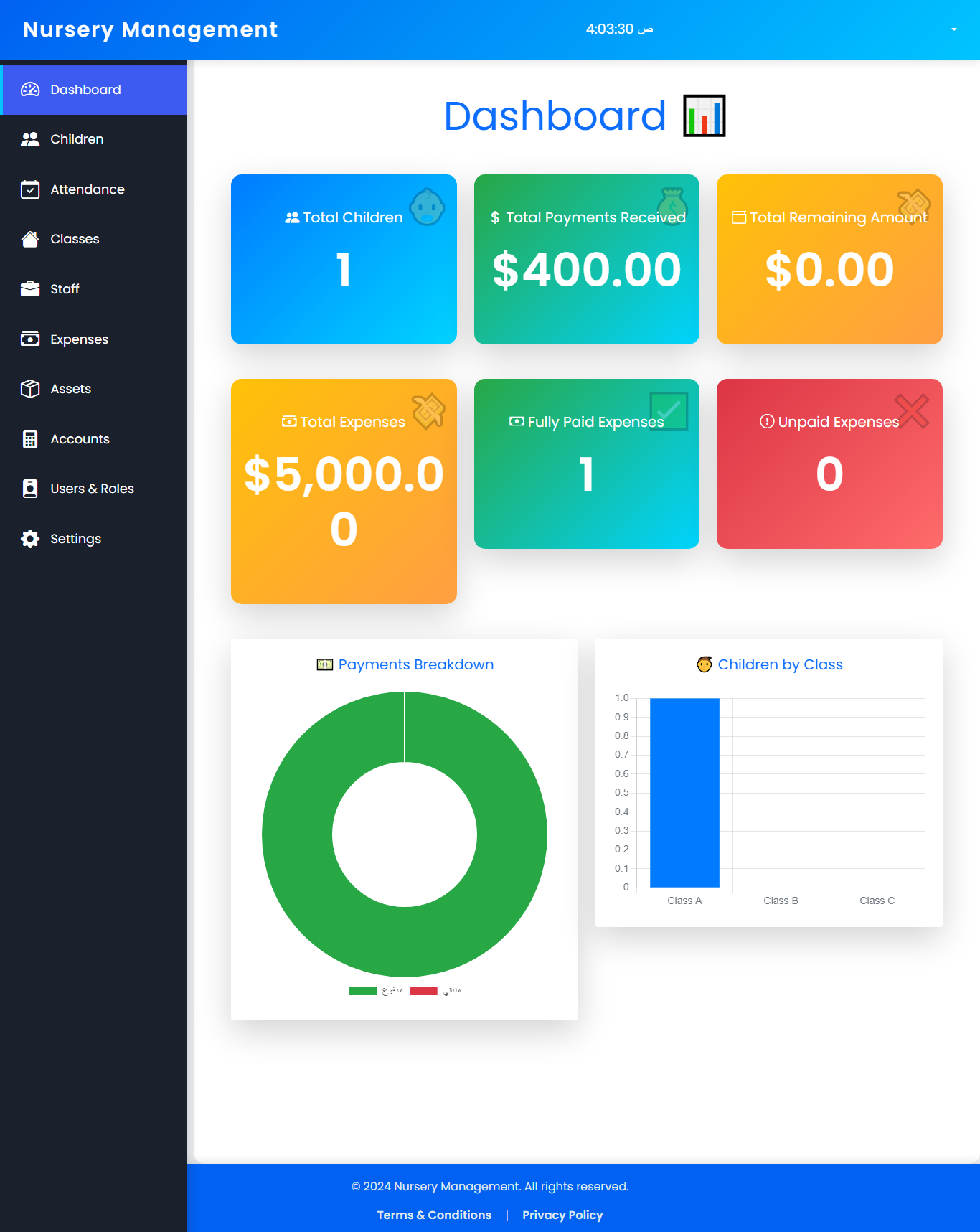Click the Nursery Management header title

coord(150,29)
